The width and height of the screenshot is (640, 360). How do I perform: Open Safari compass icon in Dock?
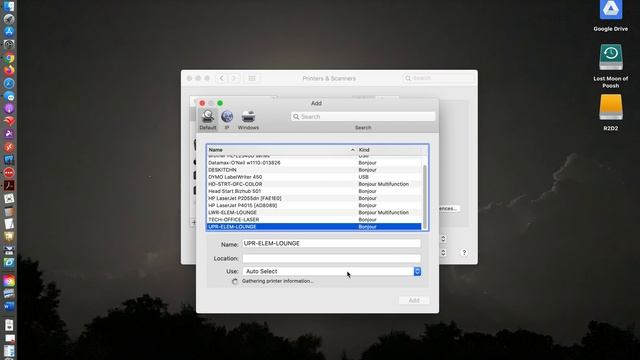point(9,83)
